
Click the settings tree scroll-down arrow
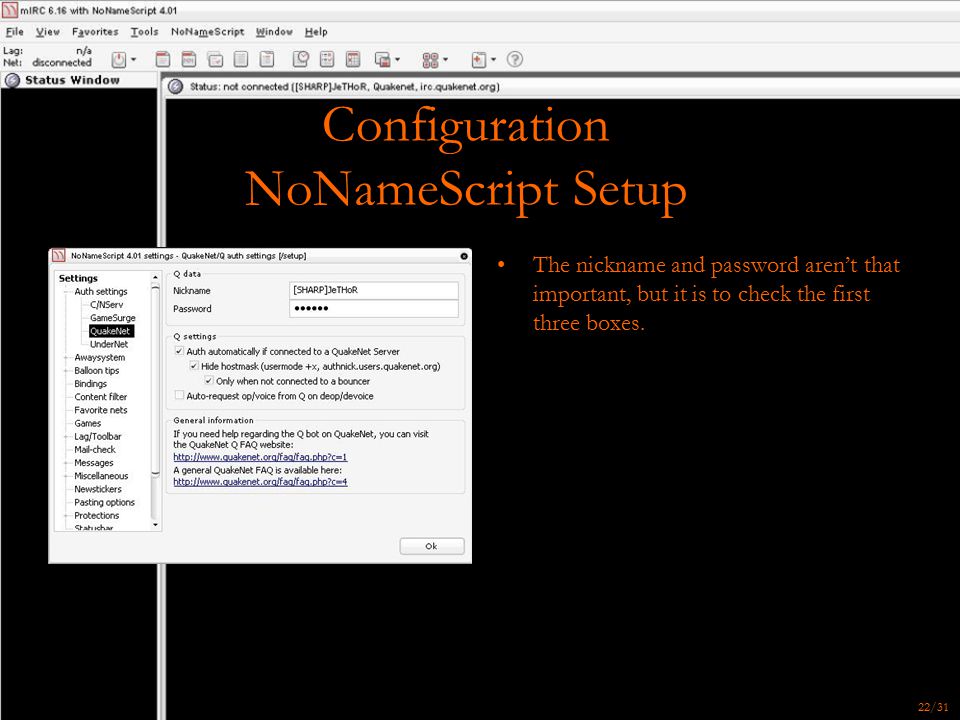tap(156, 525)
